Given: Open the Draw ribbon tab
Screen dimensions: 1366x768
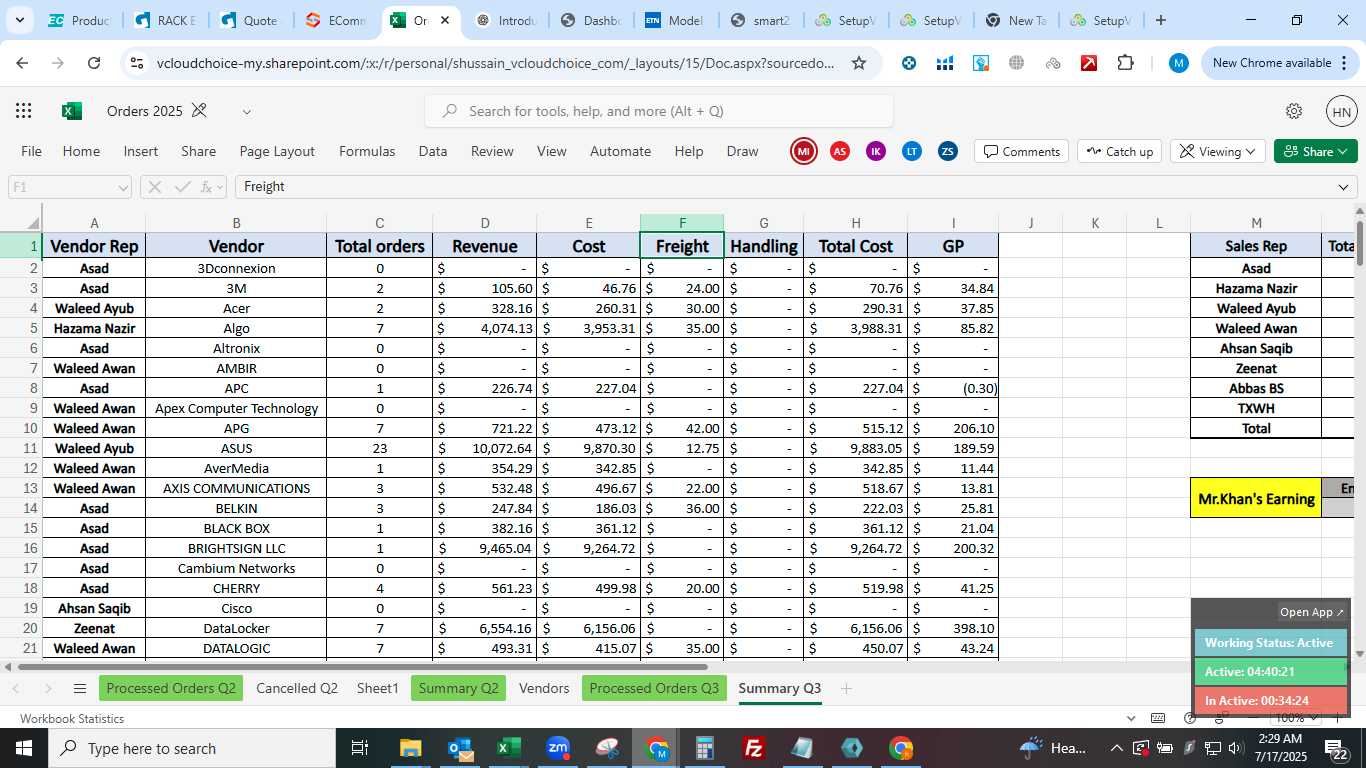Looking at the screenshot, I should click(x=742, y=151).
